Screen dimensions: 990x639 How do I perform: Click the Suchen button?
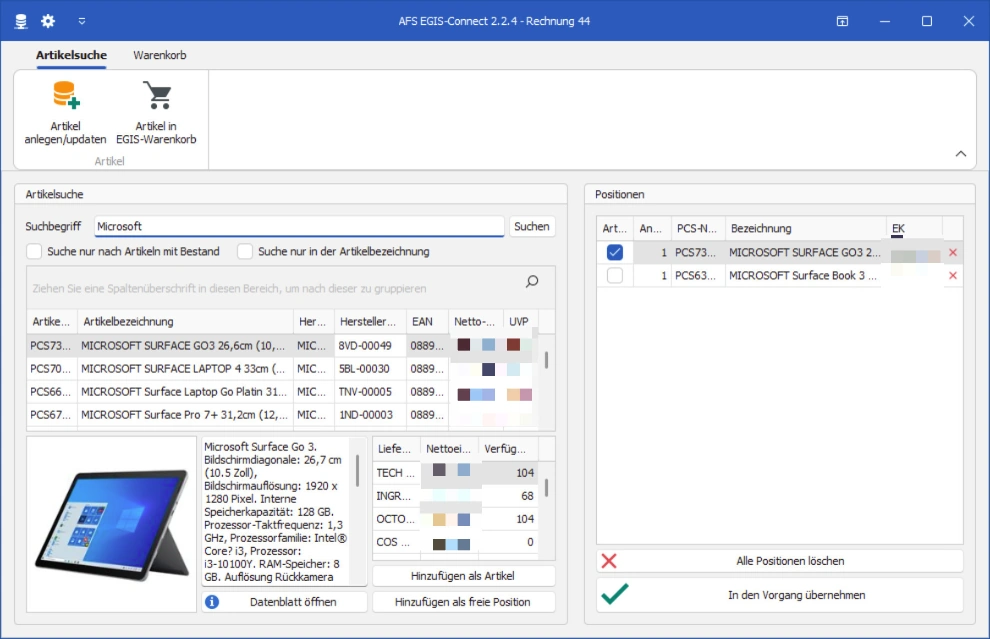pos(532,226)
